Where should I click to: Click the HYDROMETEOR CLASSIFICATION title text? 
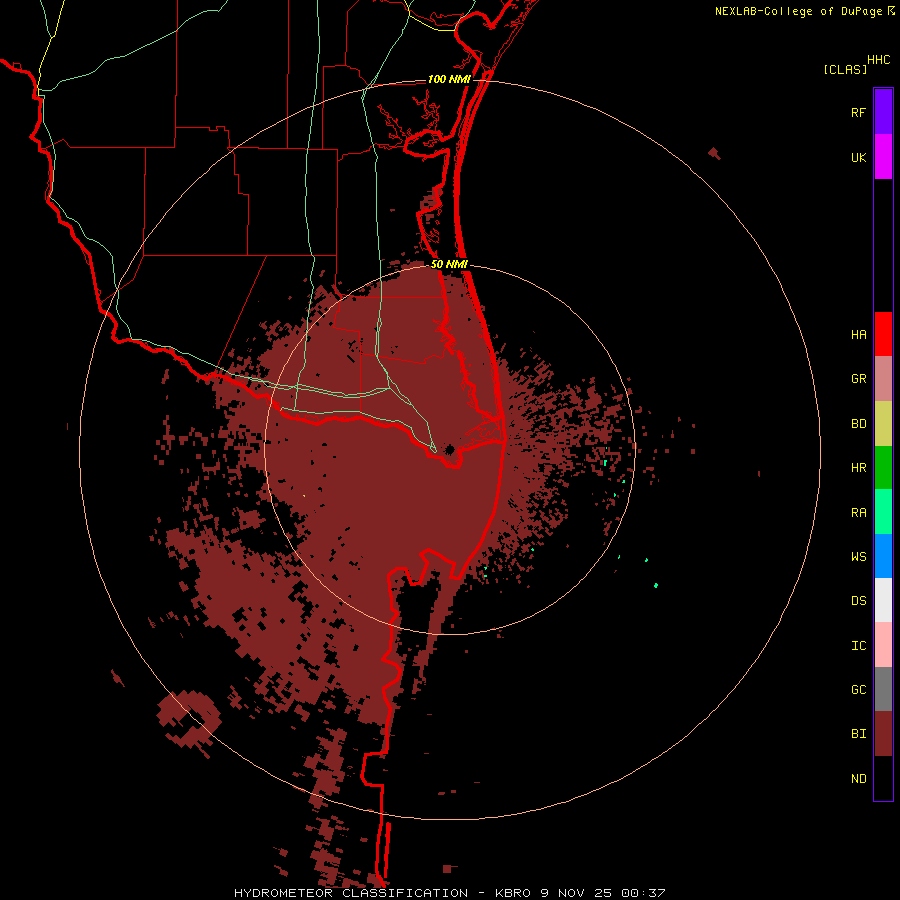pos(351,893)
